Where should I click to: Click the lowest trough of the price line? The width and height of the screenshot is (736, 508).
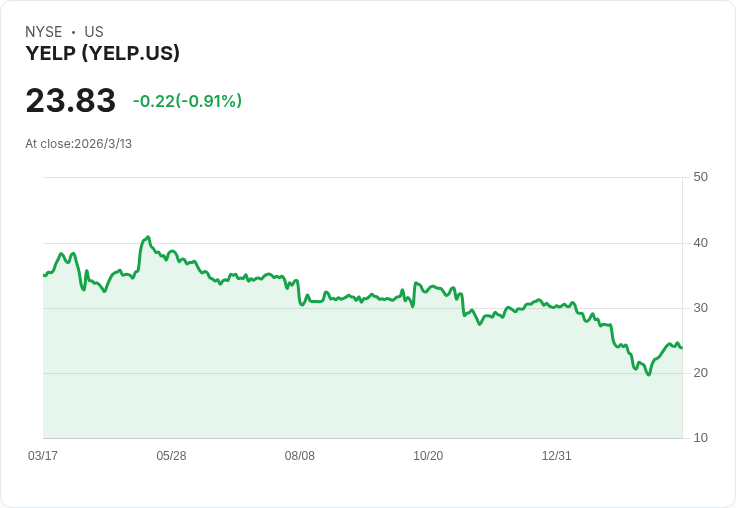click(649, 375)
